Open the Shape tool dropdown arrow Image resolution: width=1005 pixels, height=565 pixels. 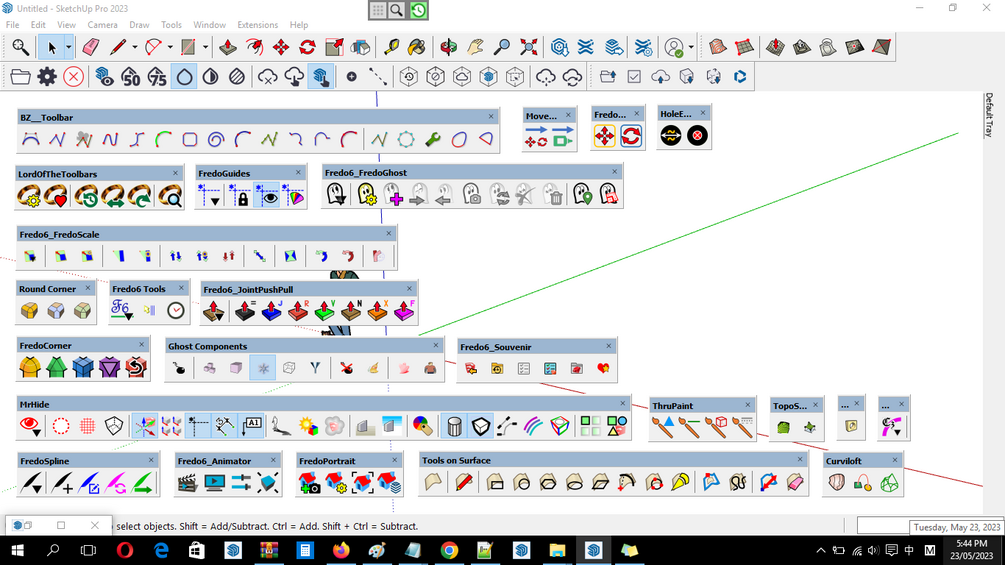(205, 47)
